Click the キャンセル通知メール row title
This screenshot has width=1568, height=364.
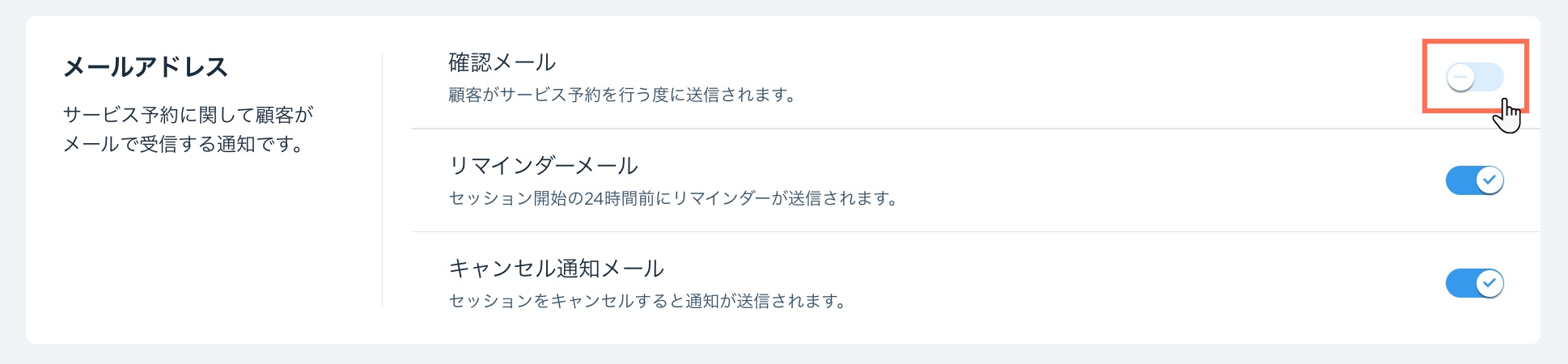tap(556, 269)
